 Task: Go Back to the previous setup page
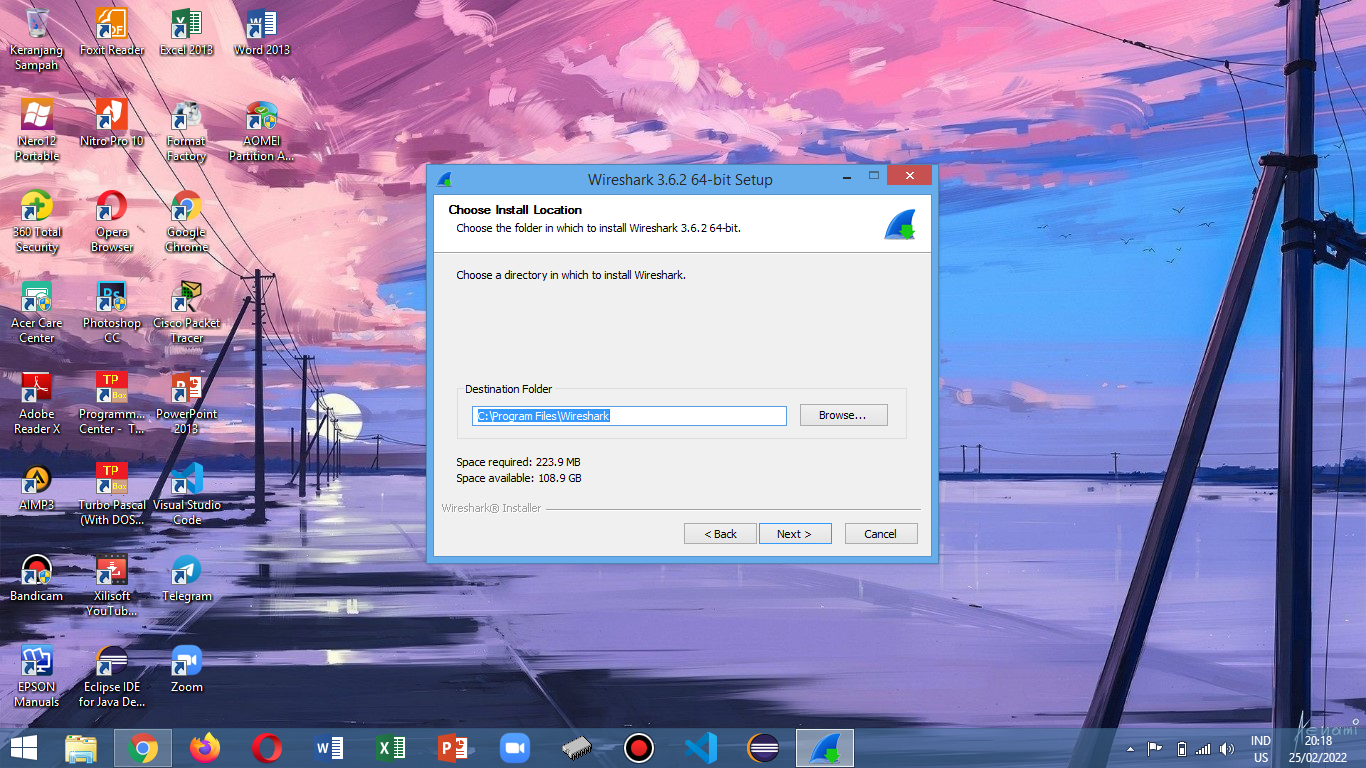720,534
